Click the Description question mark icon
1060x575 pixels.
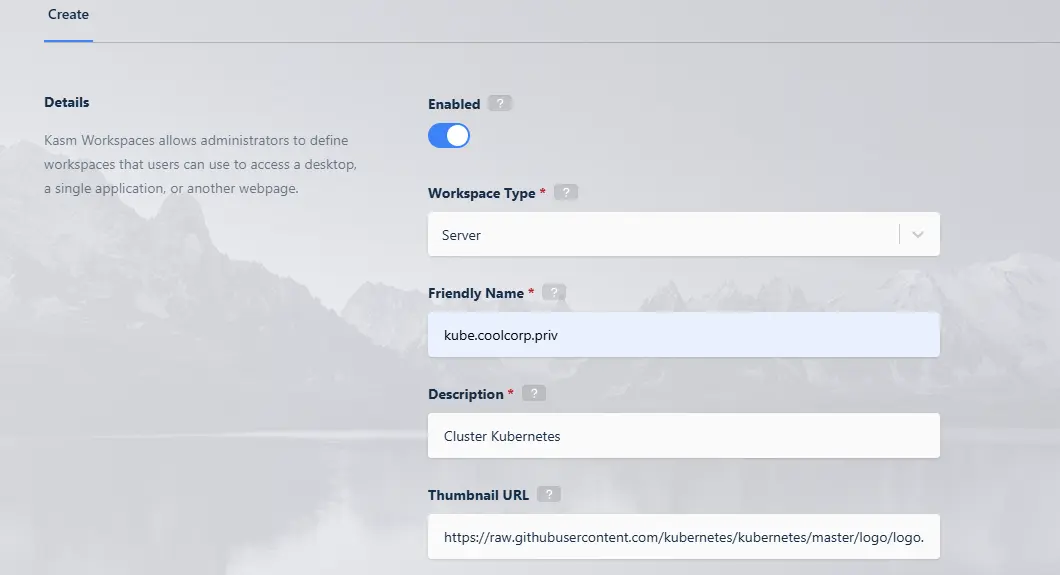coord(534,394)
